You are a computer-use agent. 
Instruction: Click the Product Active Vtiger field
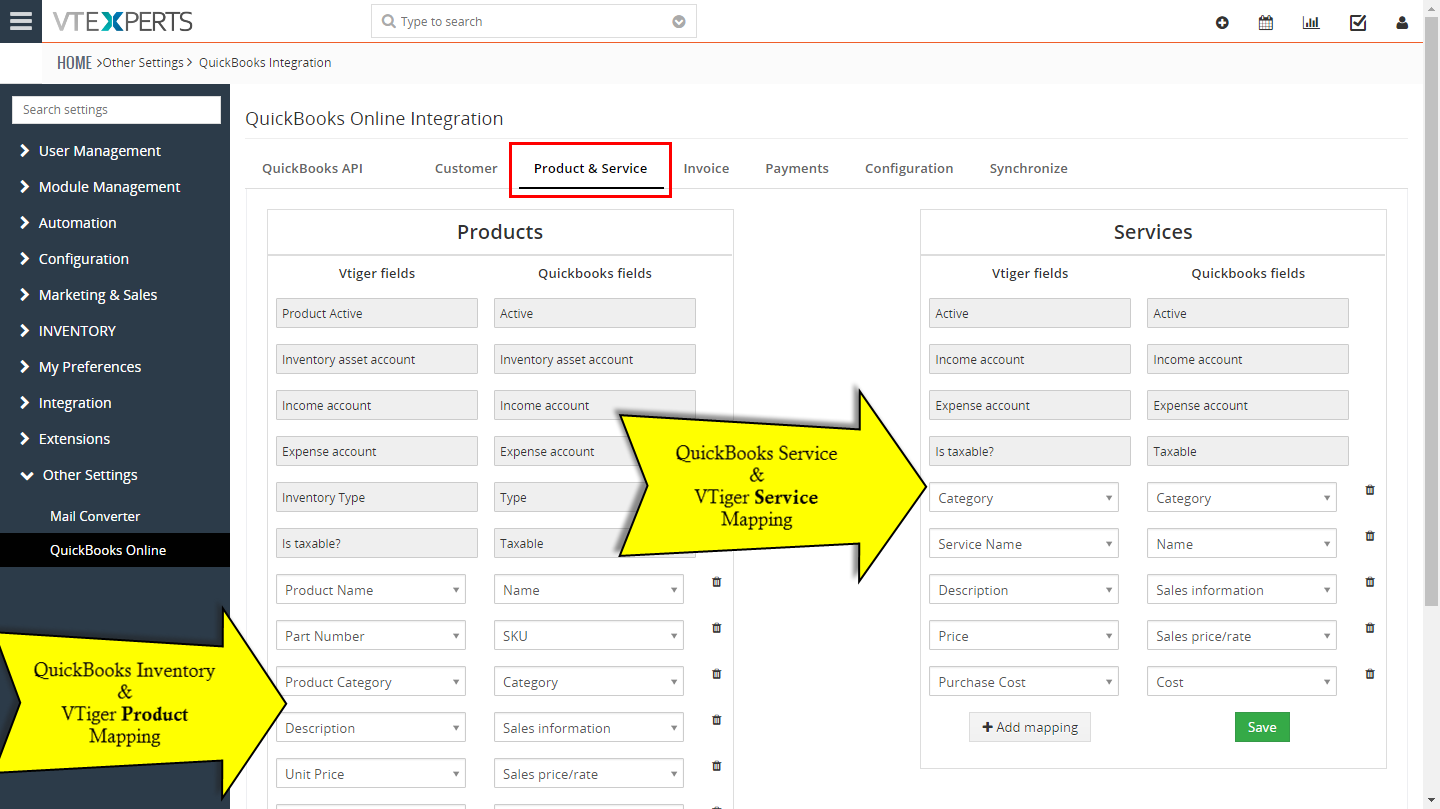377,313
